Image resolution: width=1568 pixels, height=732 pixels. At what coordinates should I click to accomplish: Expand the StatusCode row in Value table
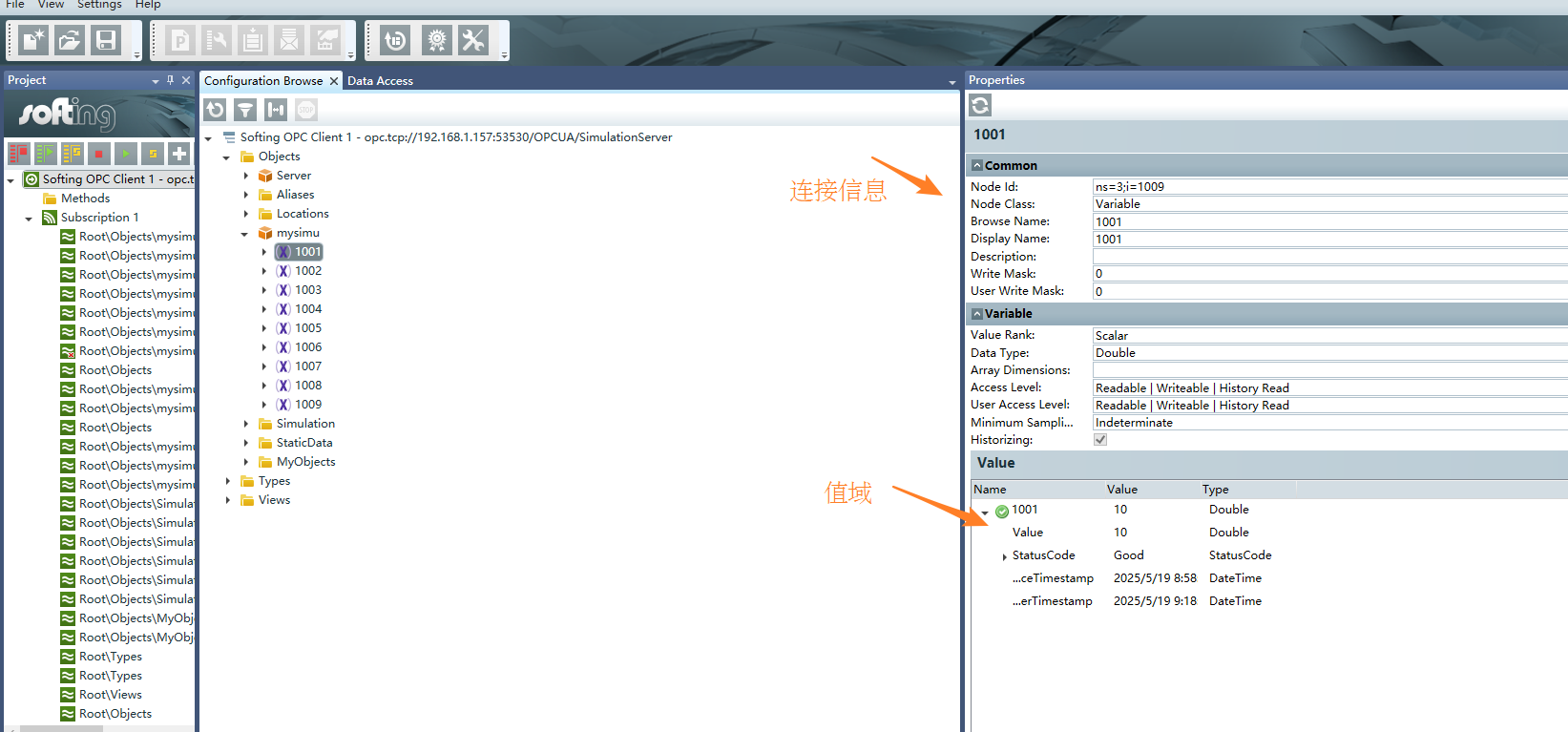(1004, 556)
